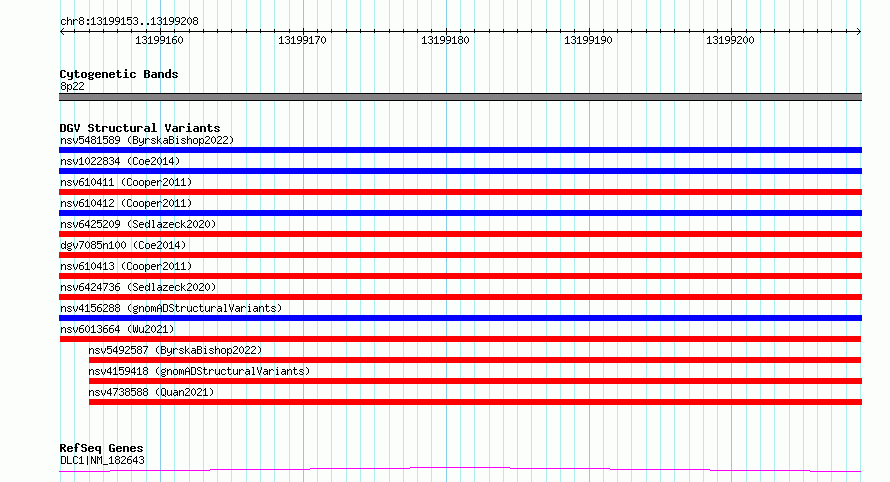Image resolution: width=890 pixels, height=482 pixels.
Task: Click the red bar under nsv610411
Action: tap(460, 192)
